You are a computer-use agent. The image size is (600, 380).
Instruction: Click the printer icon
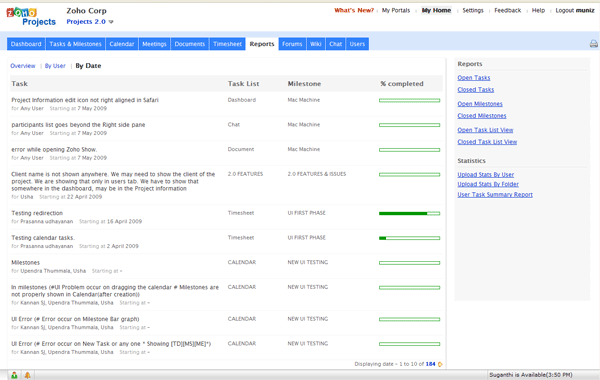pyautogui.click(x=593, y=44)
